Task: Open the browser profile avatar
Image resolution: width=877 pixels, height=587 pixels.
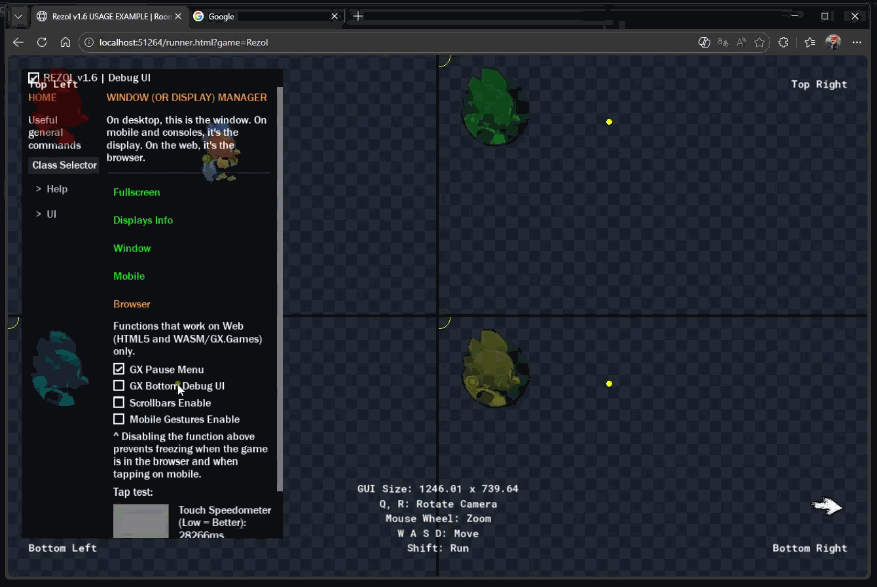Action: [x=833, y=42]
